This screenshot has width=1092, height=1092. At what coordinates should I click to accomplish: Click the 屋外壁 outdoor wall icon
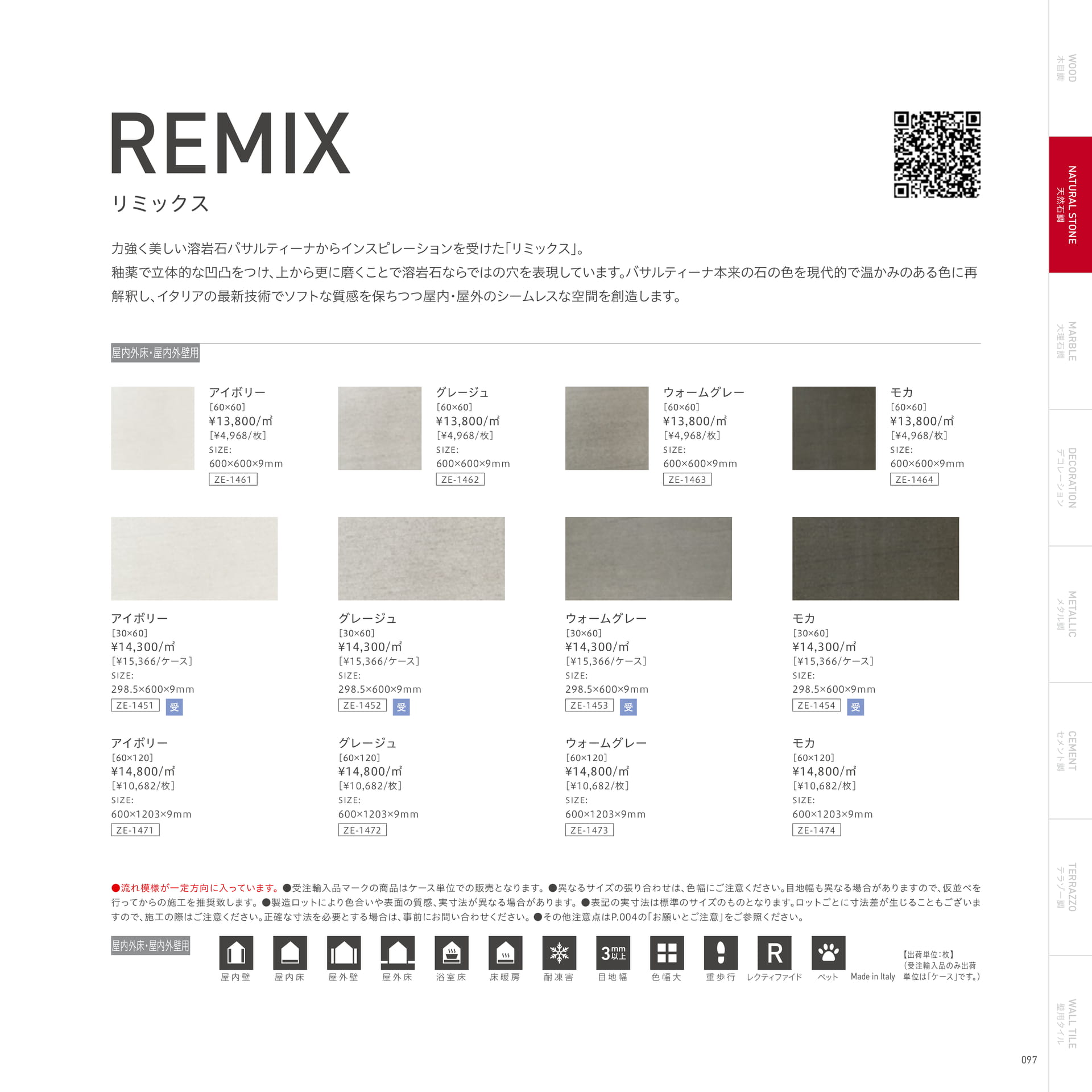(x=344, y=953)
